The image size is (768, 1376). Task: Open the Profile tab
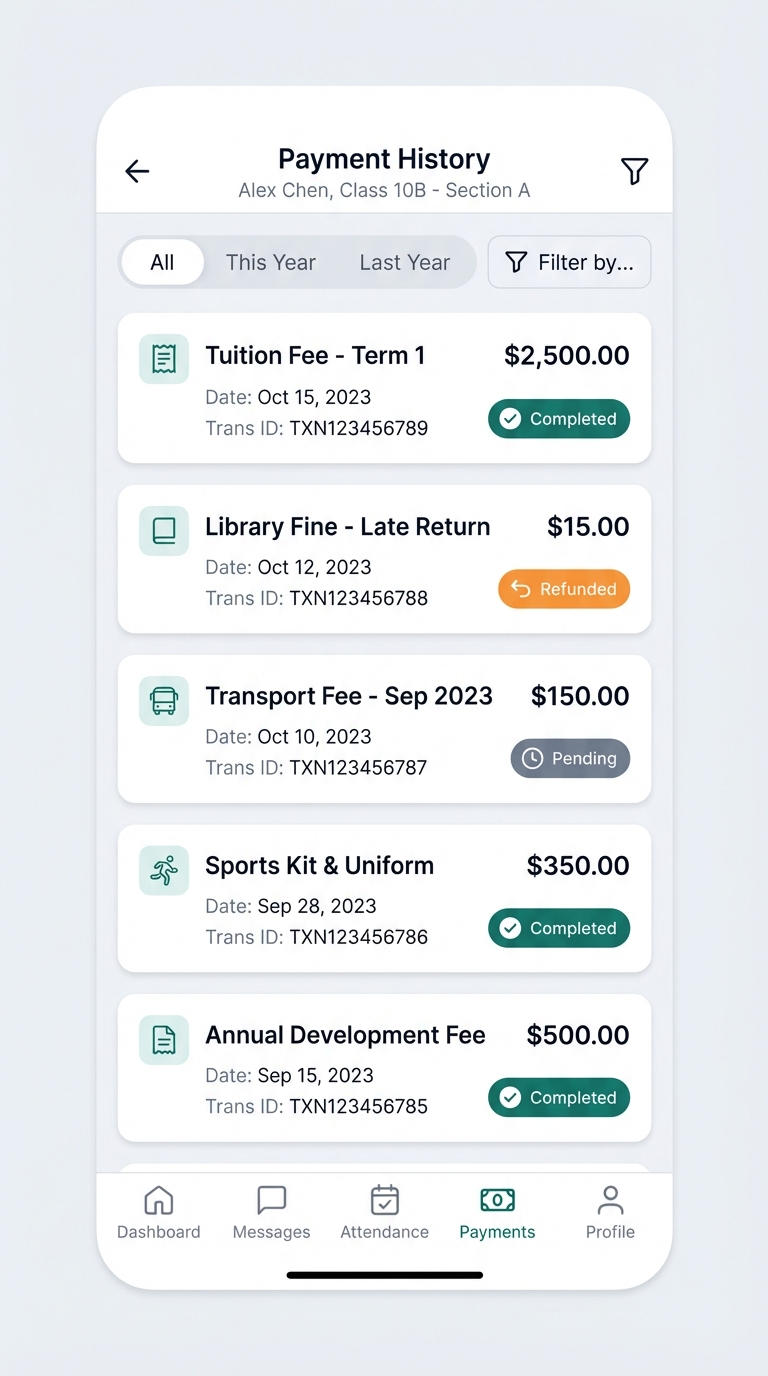point(610,1212)
